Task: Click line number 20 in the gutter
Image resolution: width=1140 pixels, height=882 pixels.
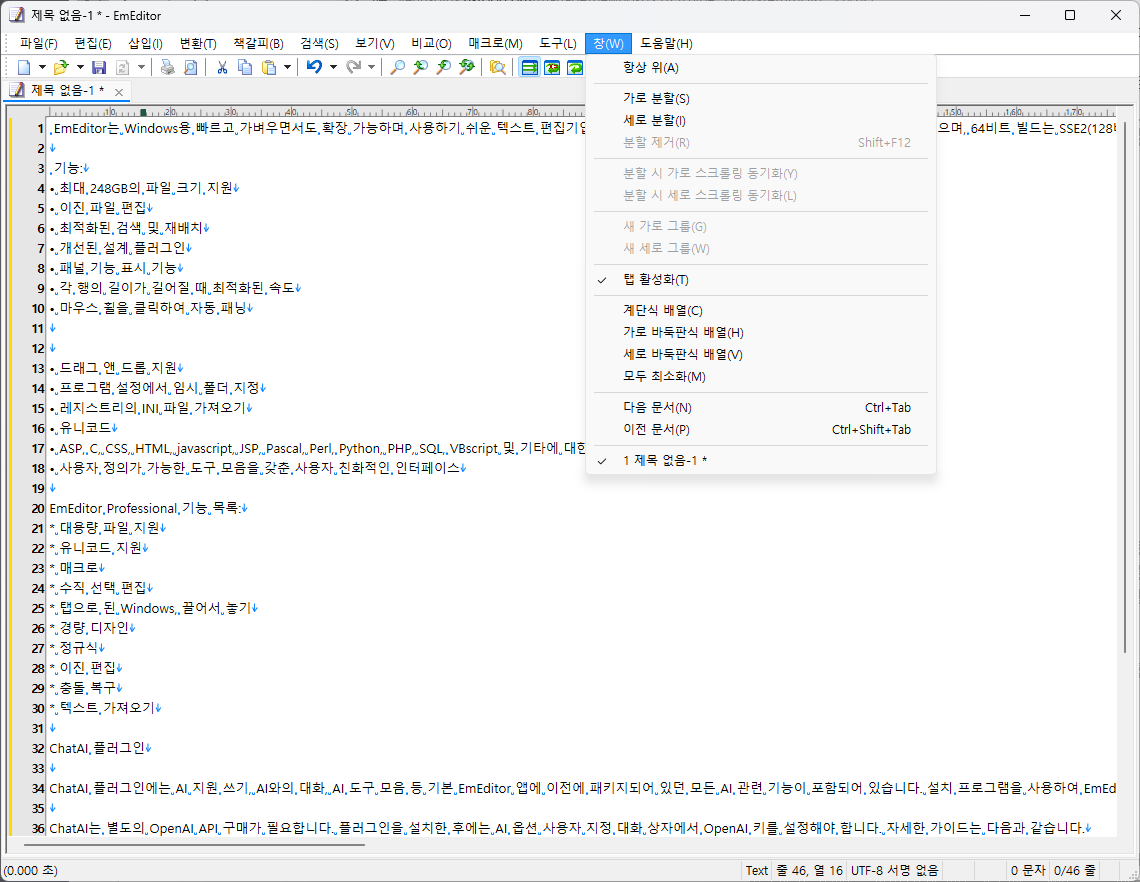Action: click(38, 508)
